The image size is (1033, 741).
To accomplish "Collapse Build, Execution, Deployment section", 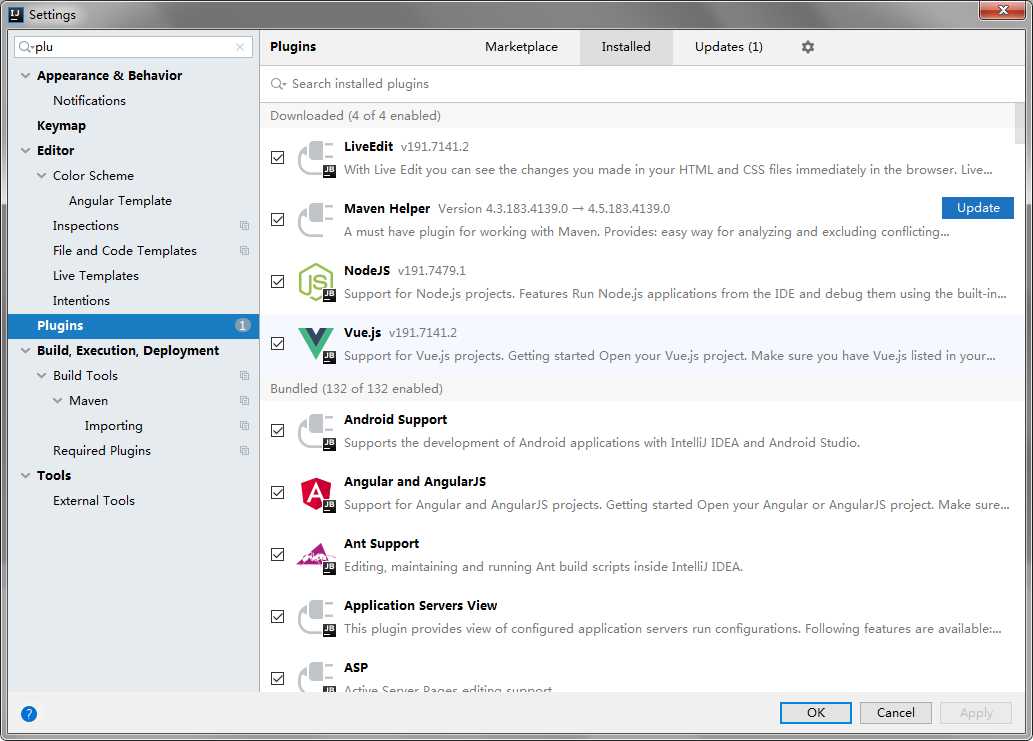I will [25, 350].
